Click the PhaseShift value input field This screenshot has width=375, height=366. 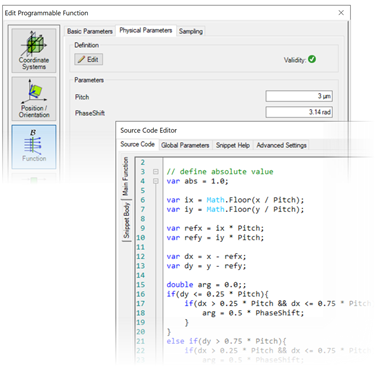[299, 112]
